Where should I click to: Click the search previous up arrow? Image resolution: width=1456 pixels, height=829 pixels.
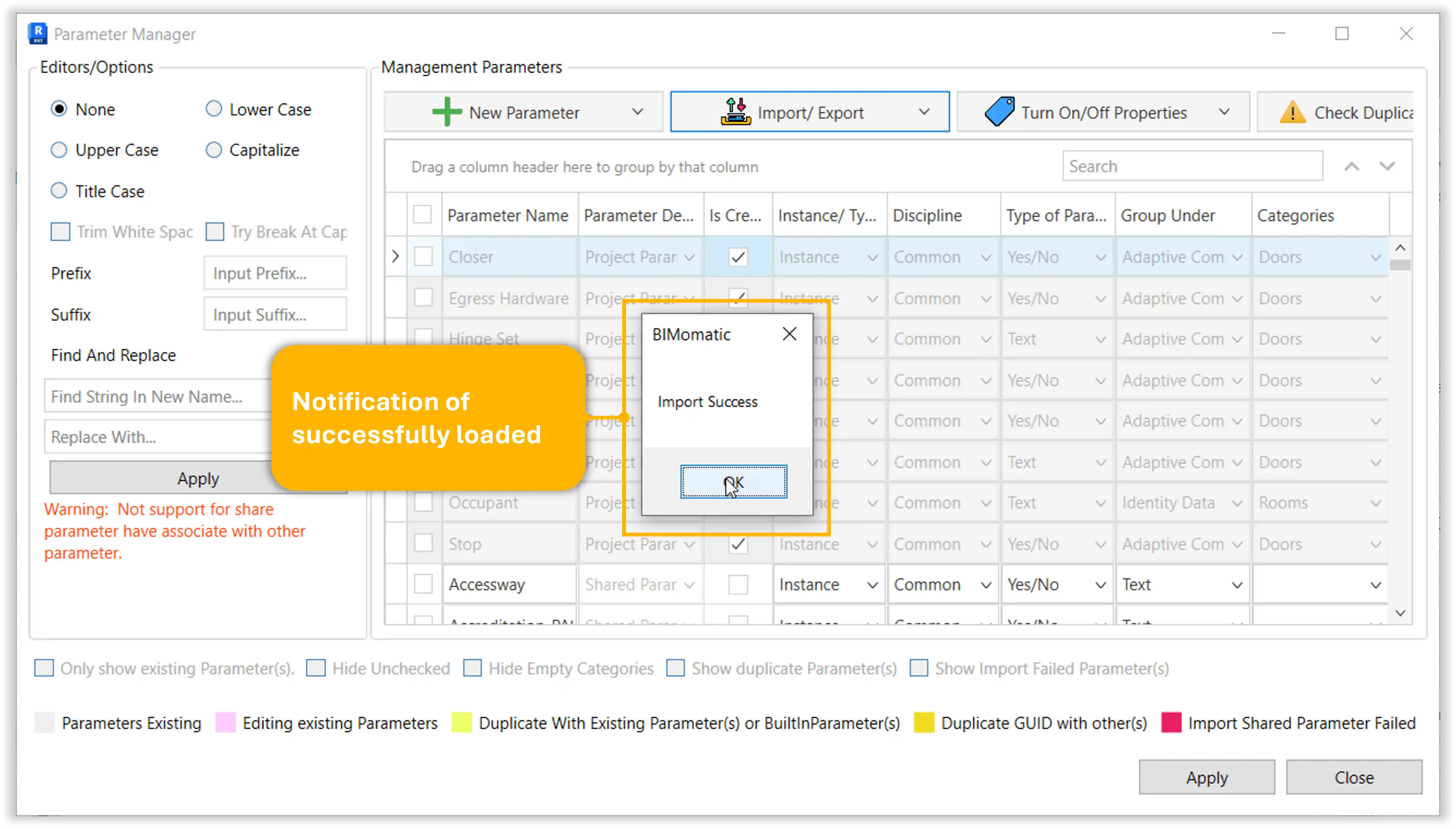(1352, 167)
